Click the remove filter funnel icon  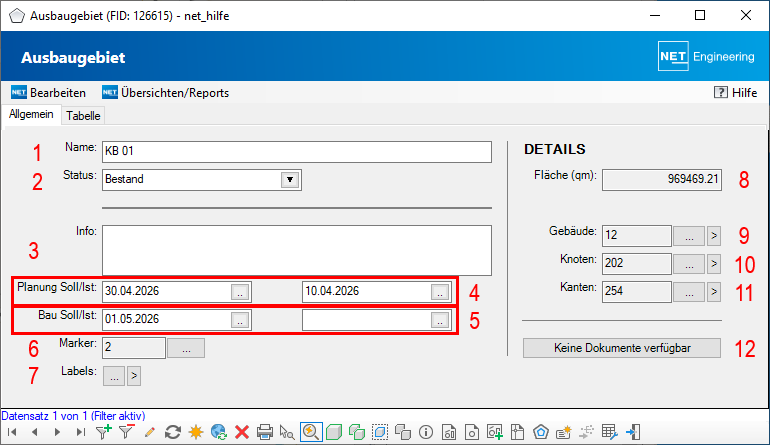pyautogui.click(x=127, y=432)
